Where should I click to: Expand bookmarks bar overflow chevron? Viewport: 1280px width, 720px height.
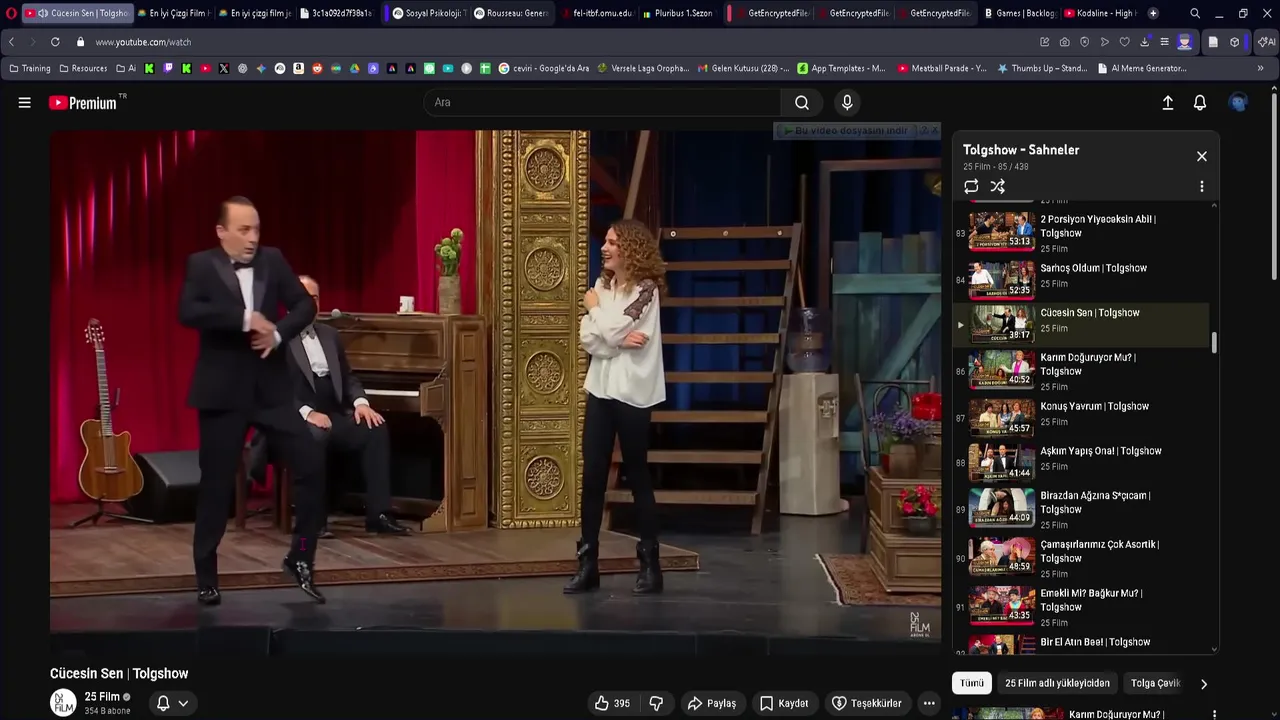(x=1261, y=68)
